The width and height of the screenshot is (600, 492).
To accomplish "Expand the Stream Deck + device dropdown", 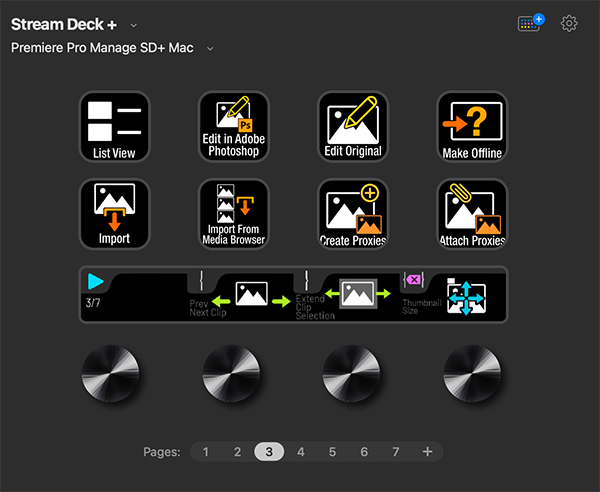I will click(x=134, y=25).
